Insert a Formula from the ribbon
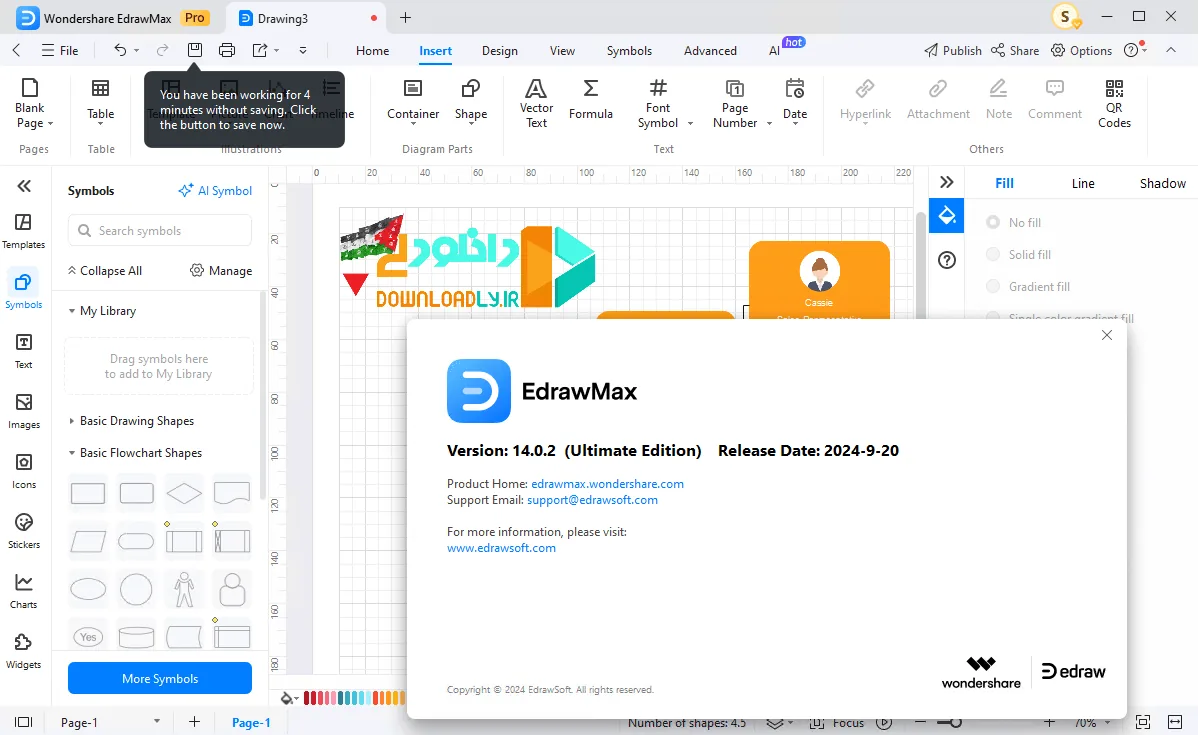This screenshot has width=1198, height=735. click(591, 100)
